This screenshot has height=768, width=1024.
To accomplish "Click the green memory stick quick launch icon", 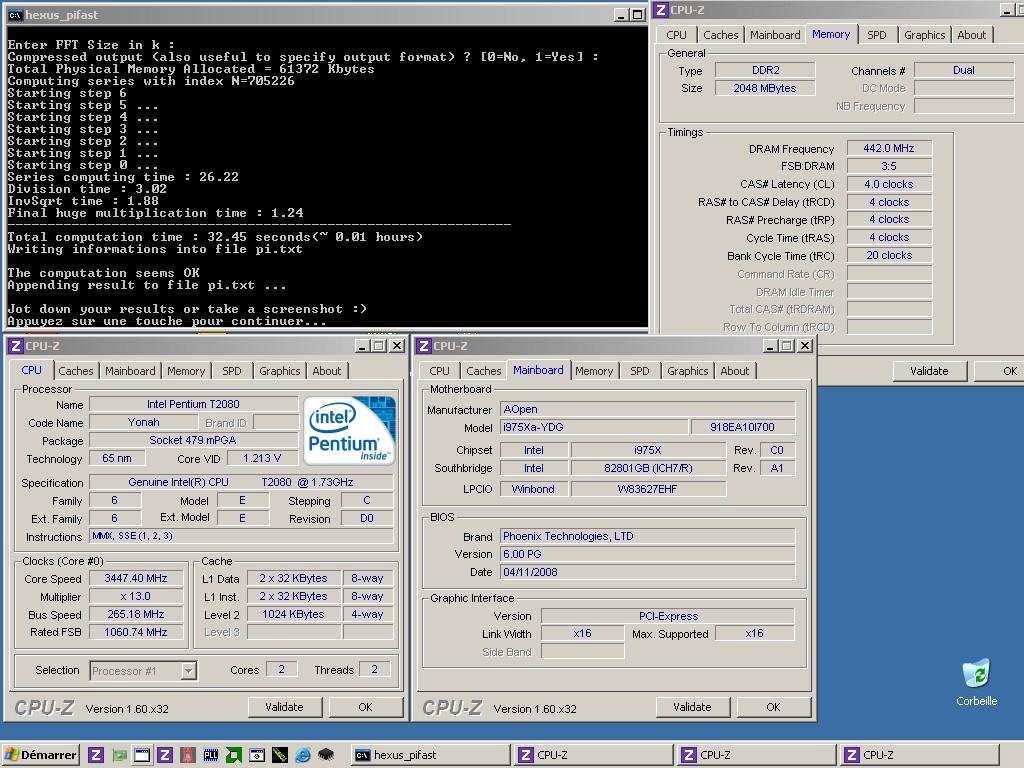I will point(280,755).
